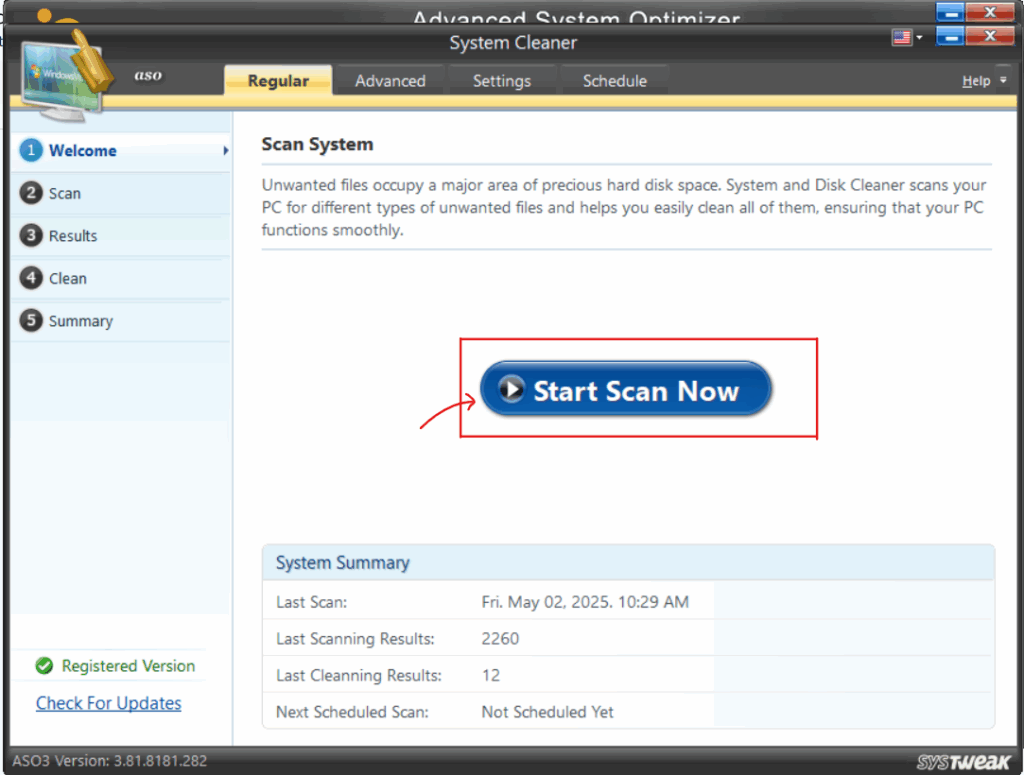
Task: Click the ASO3 Version text in status bar
Action: tap(110, 761)
